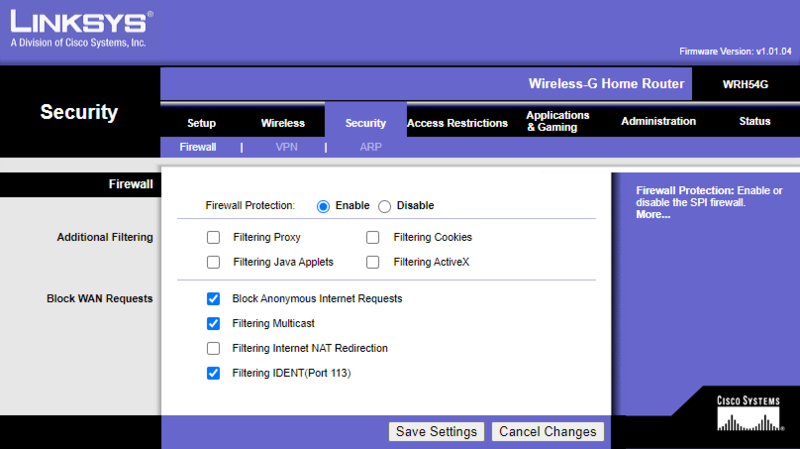Click the Wireless-G Home Router title
800x449 pixels.
point(606,84)
